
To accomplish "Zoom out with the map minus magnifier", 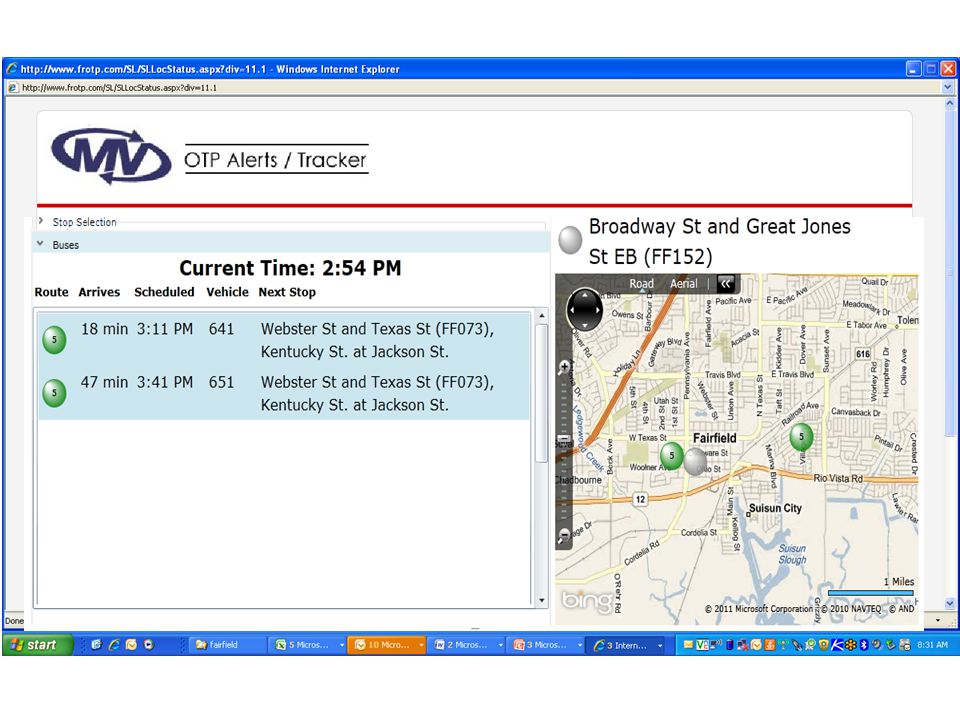I will point(564,534).
